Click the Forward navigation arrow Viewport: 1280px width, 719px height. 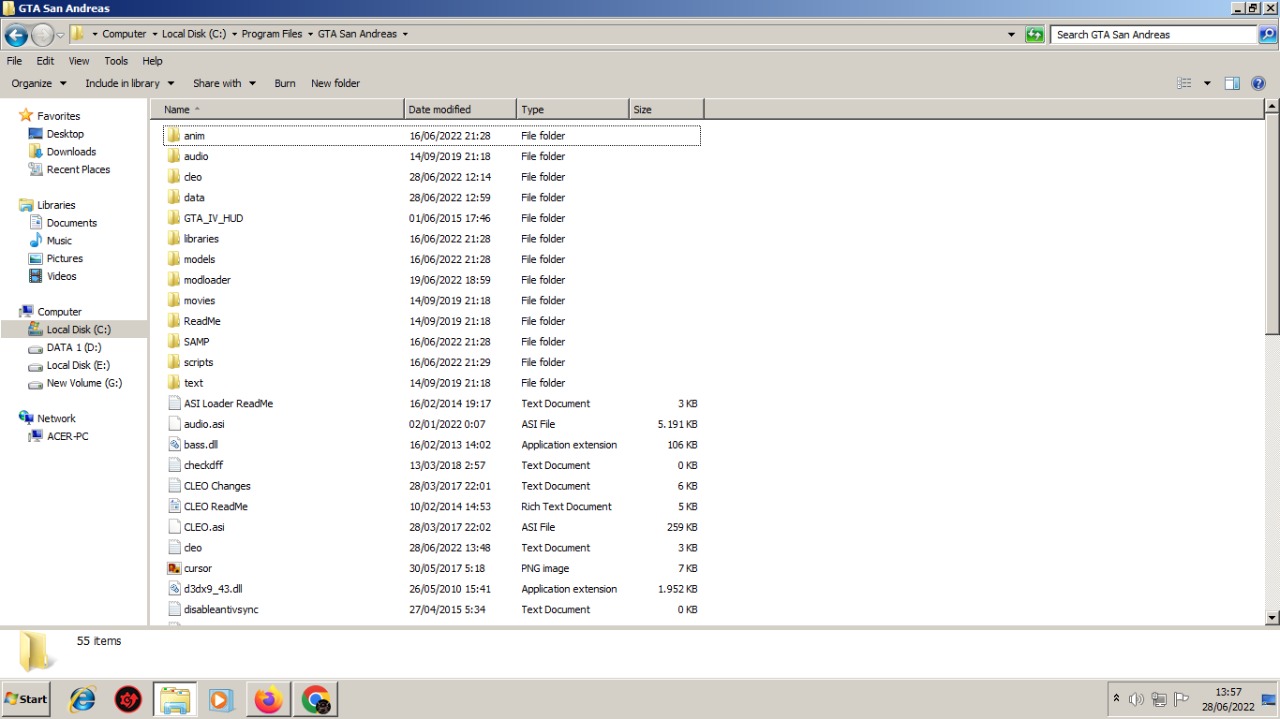[42, 35]
